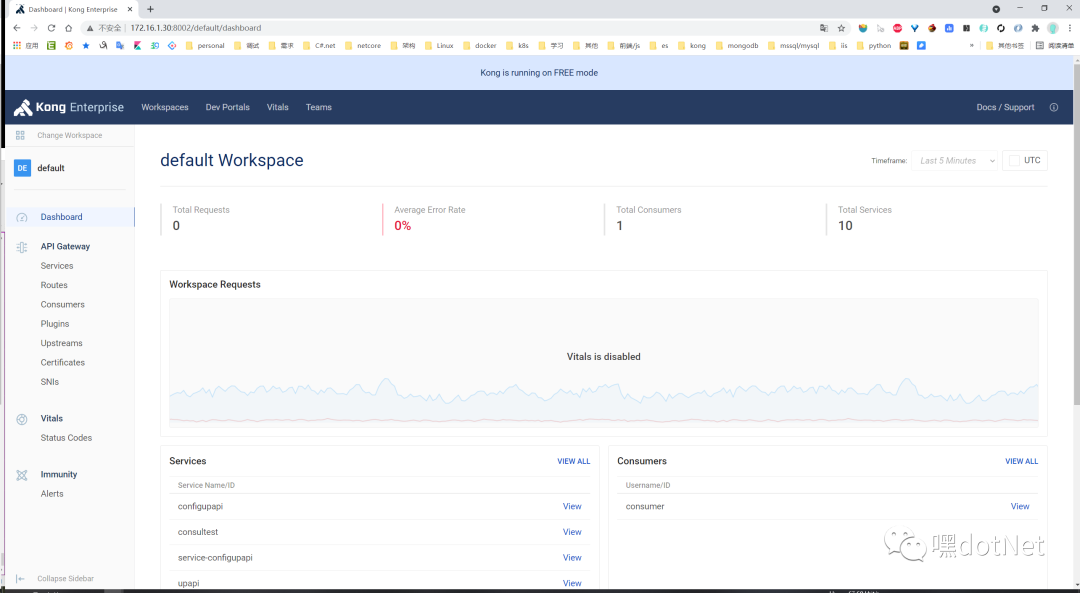Open Plugins in the sidebar

(55, 324)
